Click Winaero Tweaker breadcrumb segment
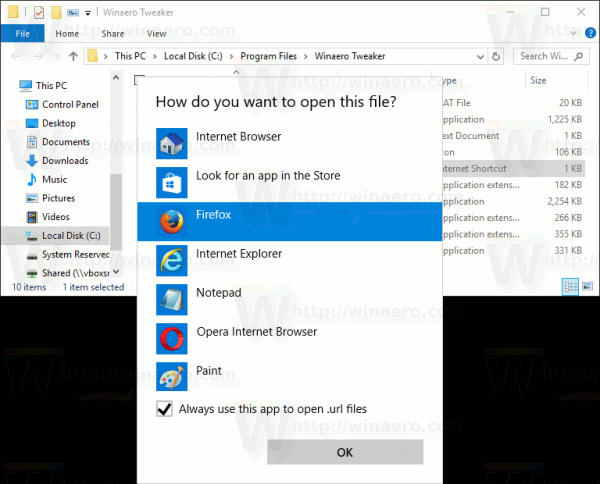Screen dimensions: 600x484 click(350, 56)
